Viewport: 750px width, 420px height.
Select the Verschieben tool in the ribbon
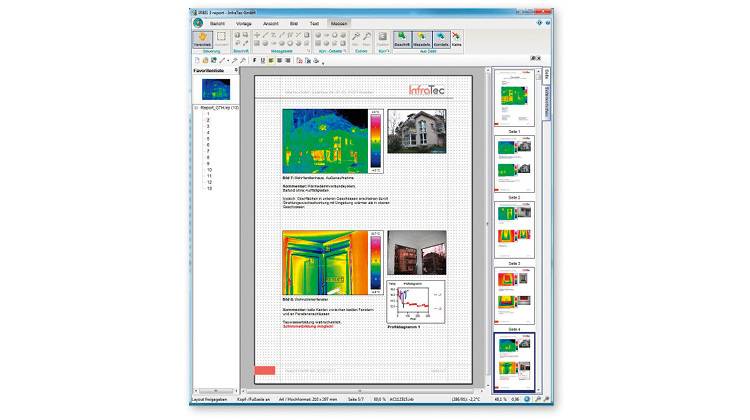point(203,40)
